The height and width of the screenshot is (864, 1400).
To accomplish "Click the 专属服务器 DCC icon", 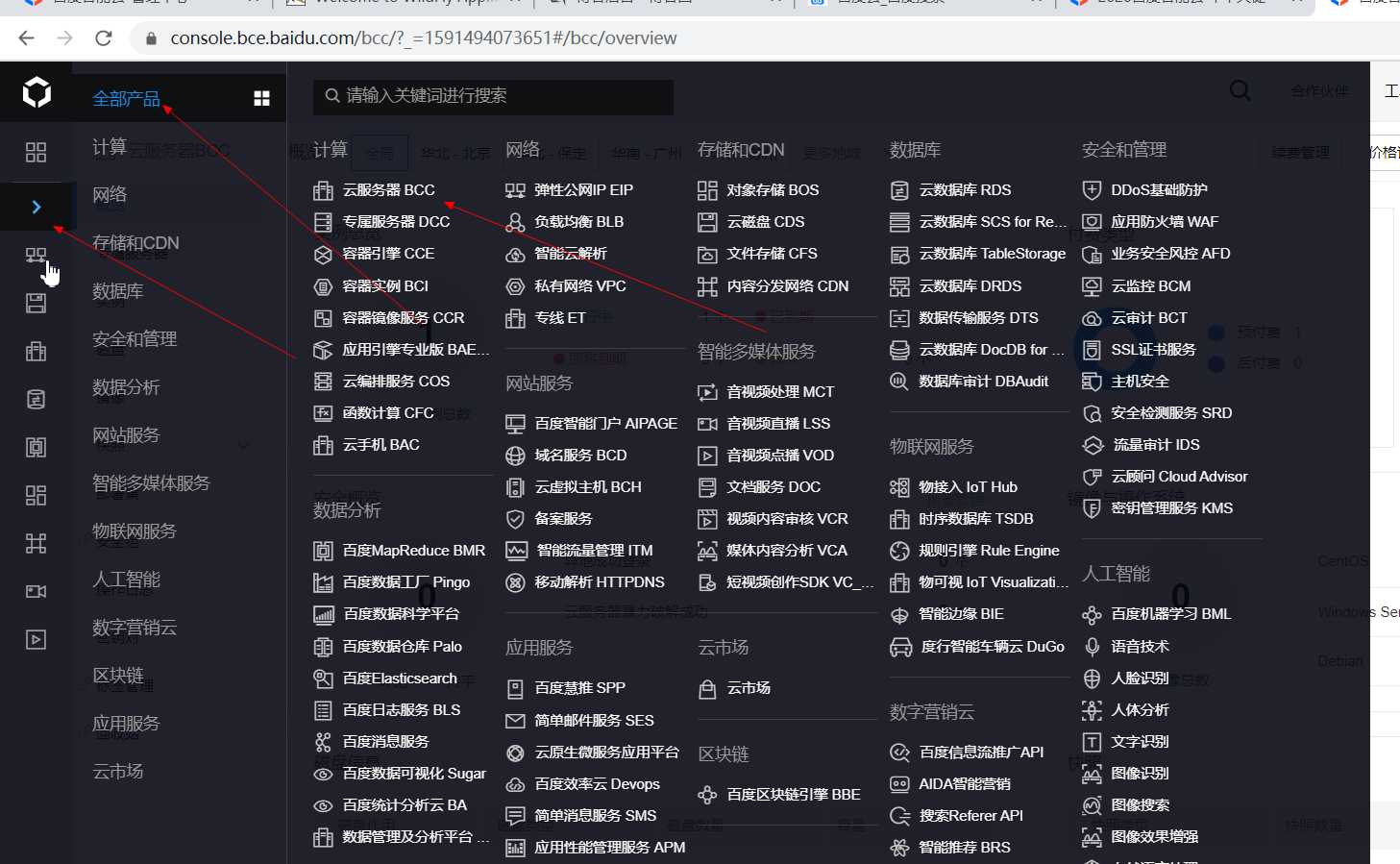I will click(323, 222).
